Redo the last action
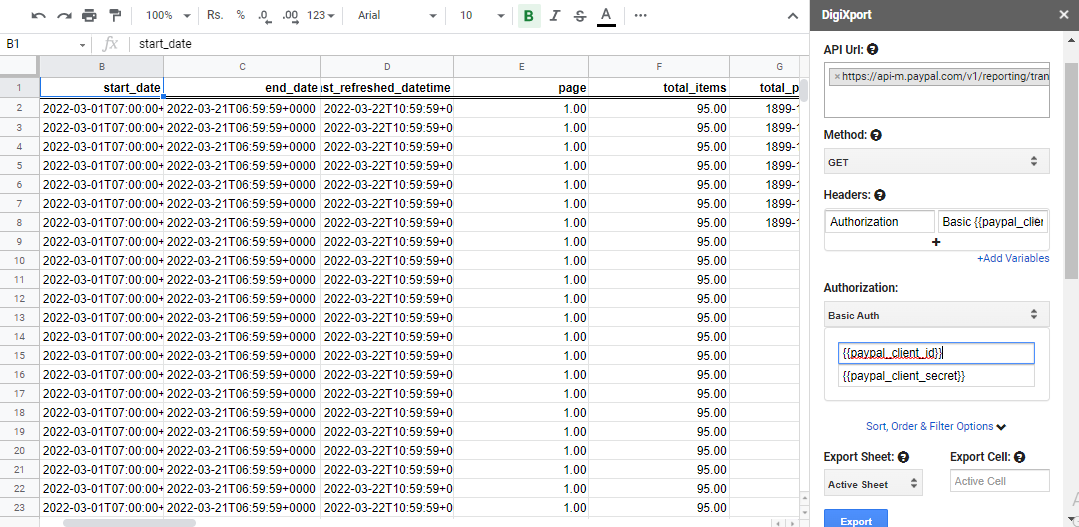 click(64, 15)
